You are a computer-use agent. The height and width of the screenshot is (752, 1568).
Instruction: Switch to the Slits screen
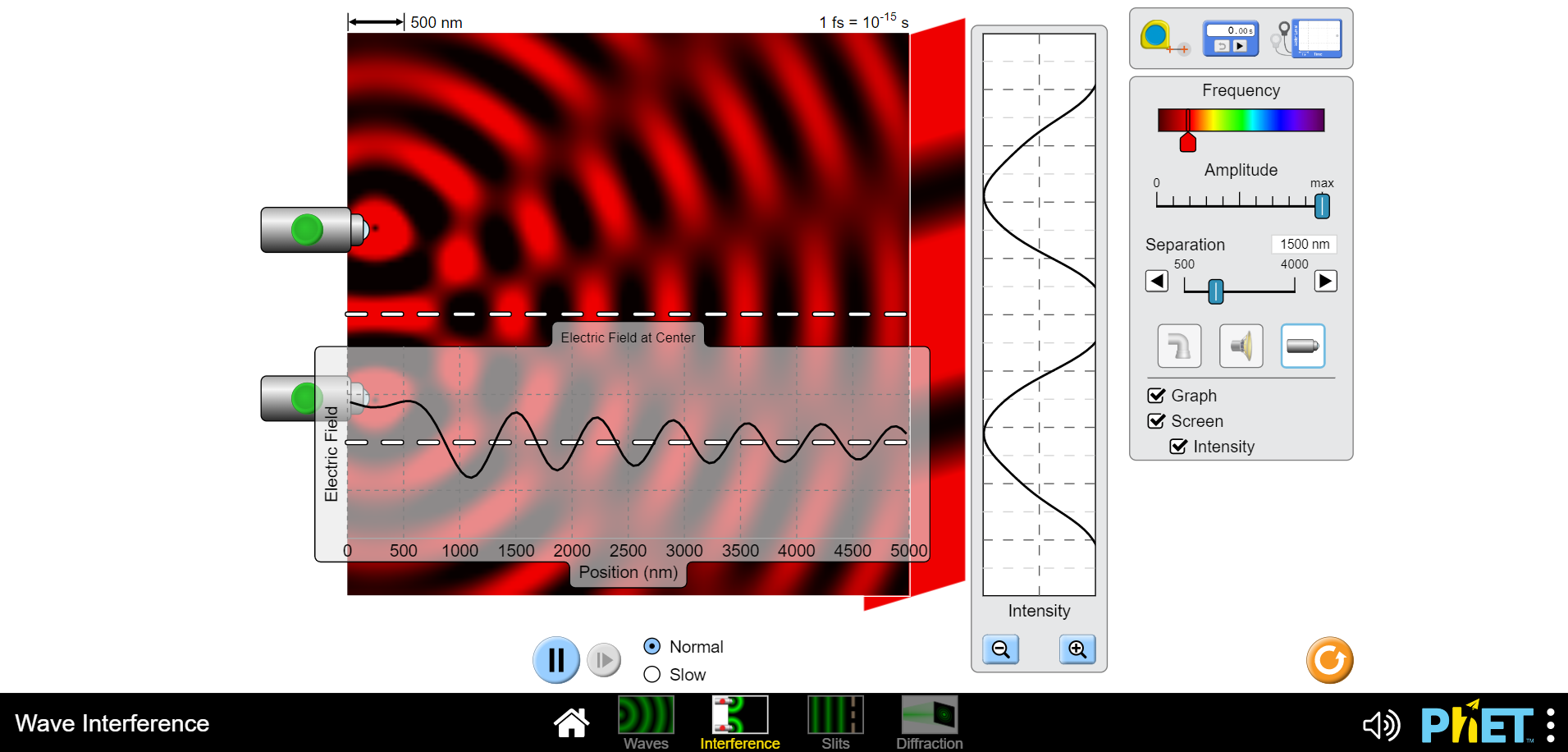tap(834, 713)
